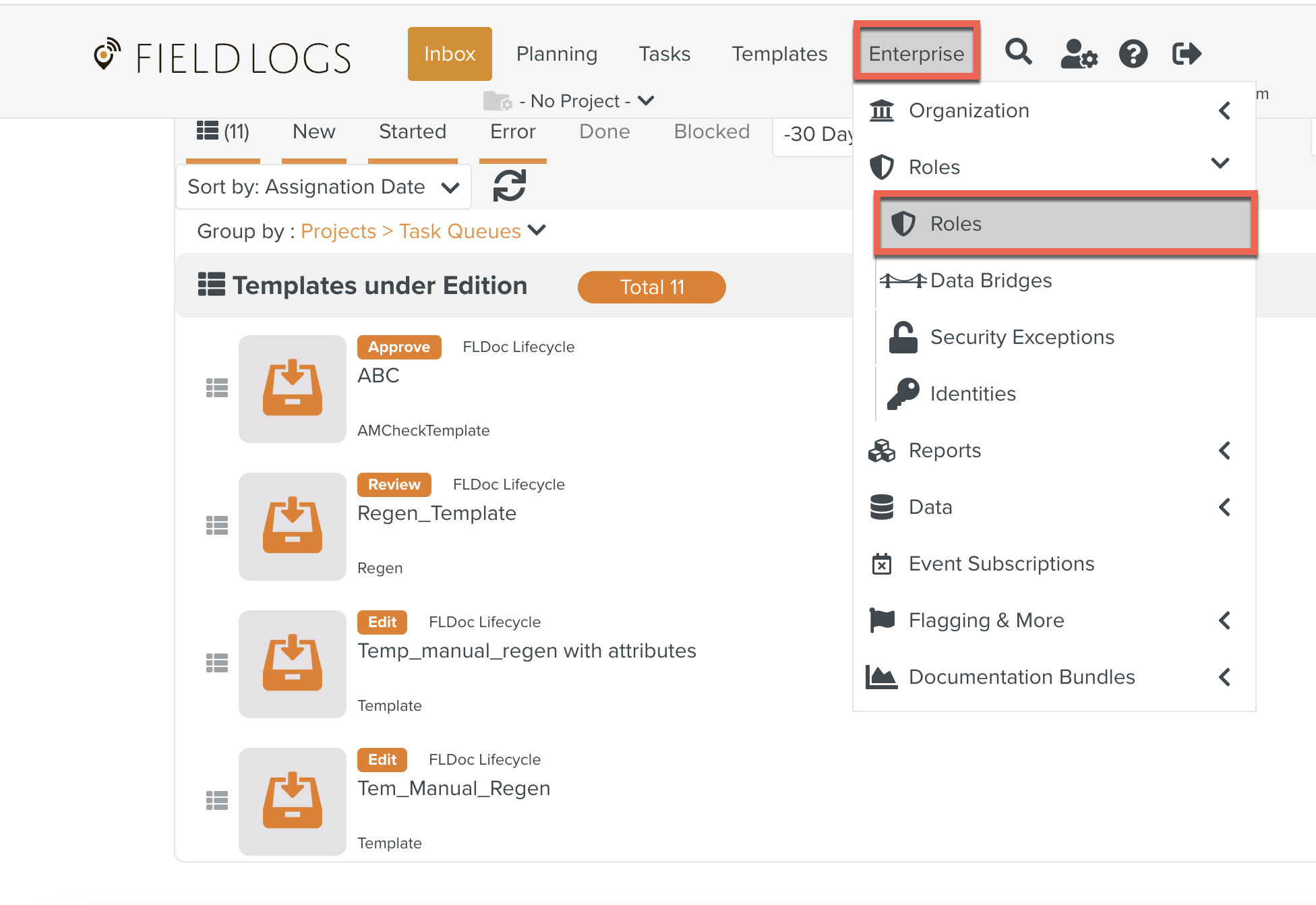Viewport: 1316px width, 905px height.
Task: Expand the Reports submenu
Action: (1225, 450)
